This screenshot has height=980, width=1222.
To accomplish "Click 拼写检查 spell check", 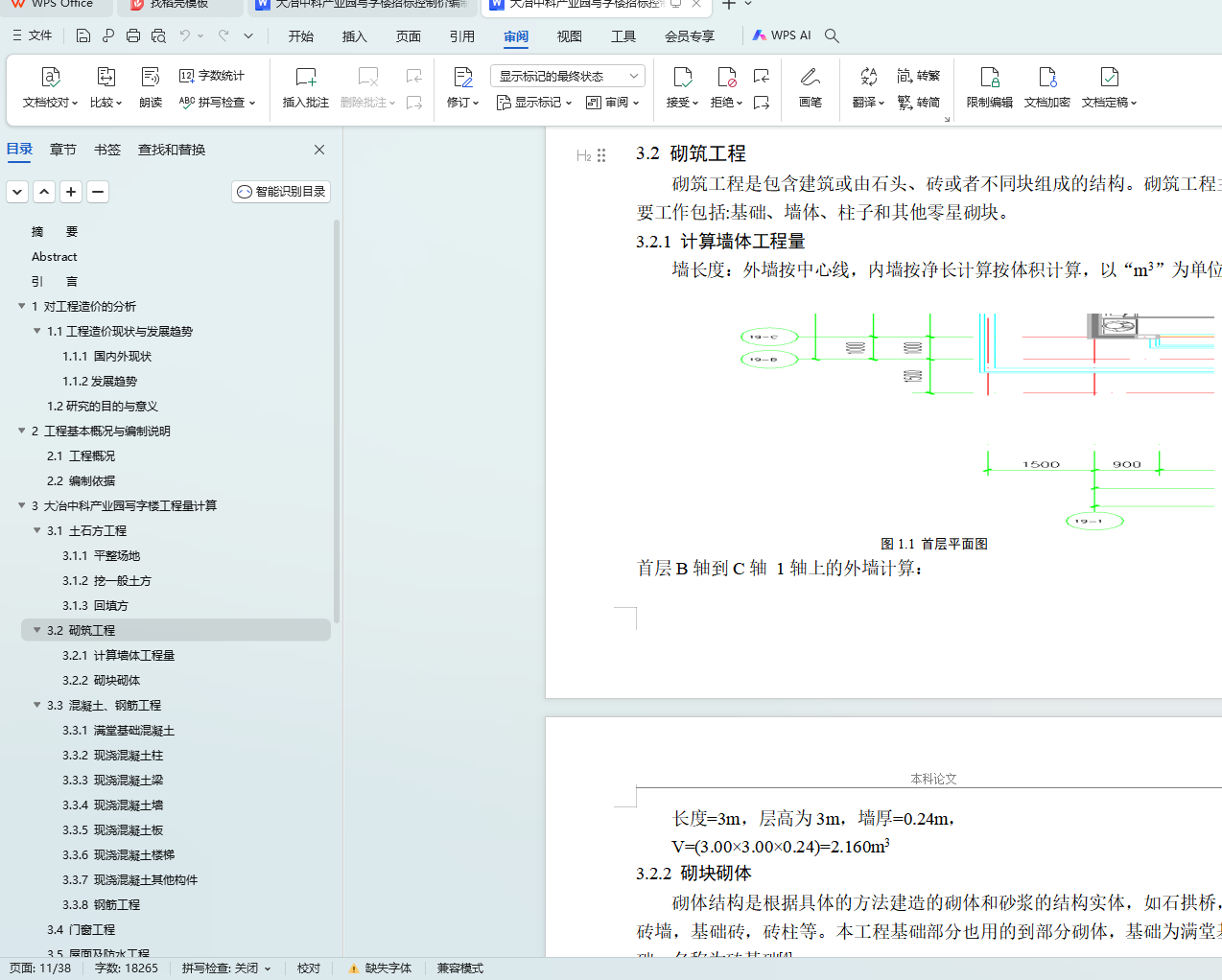I will pyautogui.click(x=218, y=103).
